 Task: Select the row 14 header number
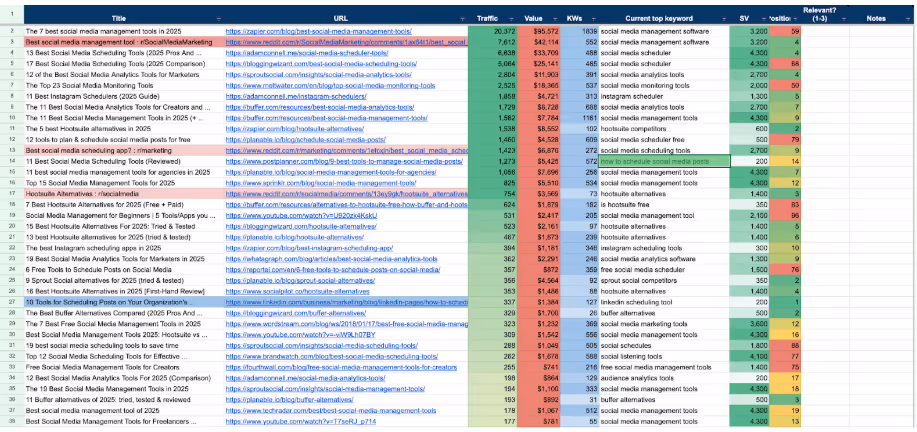[12, 161]
